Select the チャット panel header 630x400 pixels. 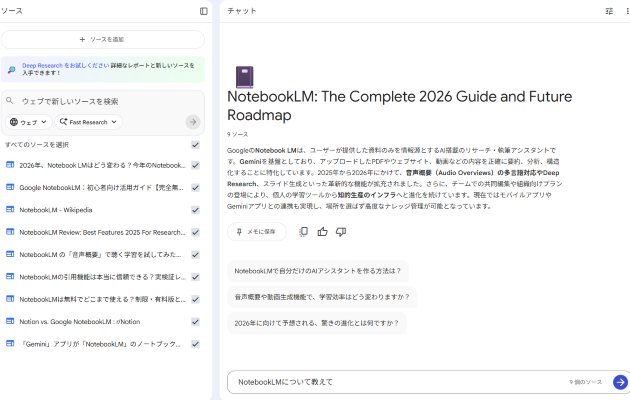tap(241, 11)
